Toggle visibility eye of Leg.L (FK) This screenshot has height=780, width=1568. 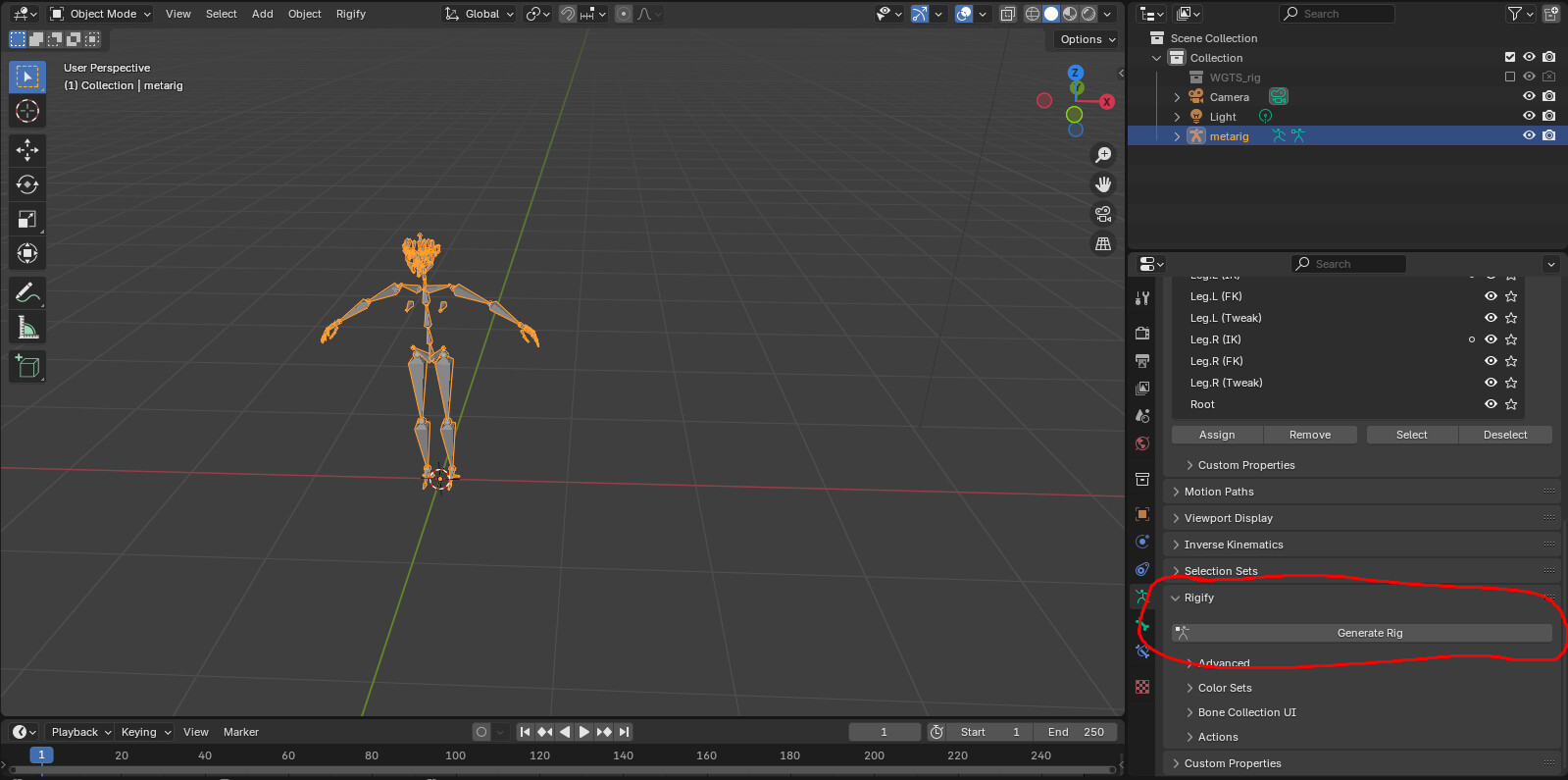click(1491, 296)
